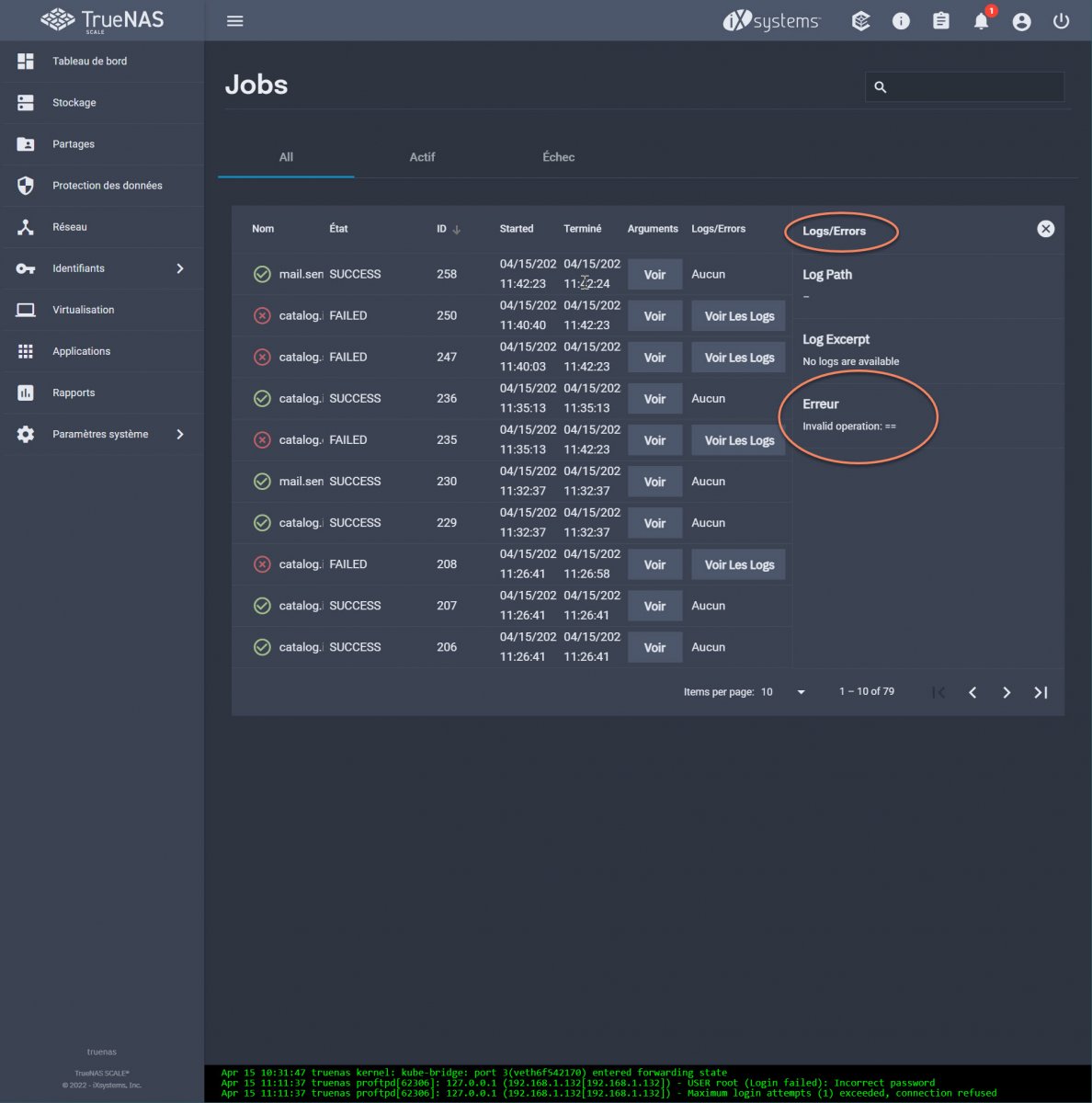Screen dimensions: 1092x1103
Task: Open Voir Les Logs for job 247
Action: [x=739, y=358]
